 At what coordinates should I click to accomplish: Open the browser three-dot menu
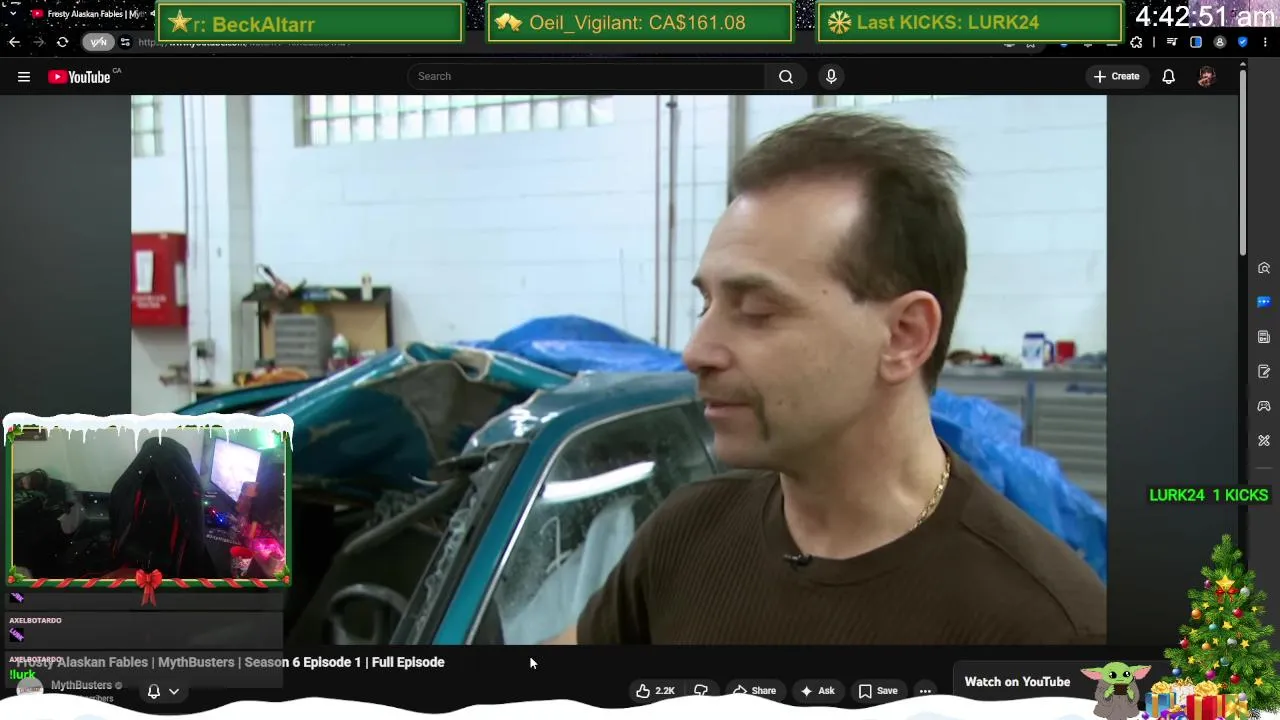click(x=1266, y=42)
